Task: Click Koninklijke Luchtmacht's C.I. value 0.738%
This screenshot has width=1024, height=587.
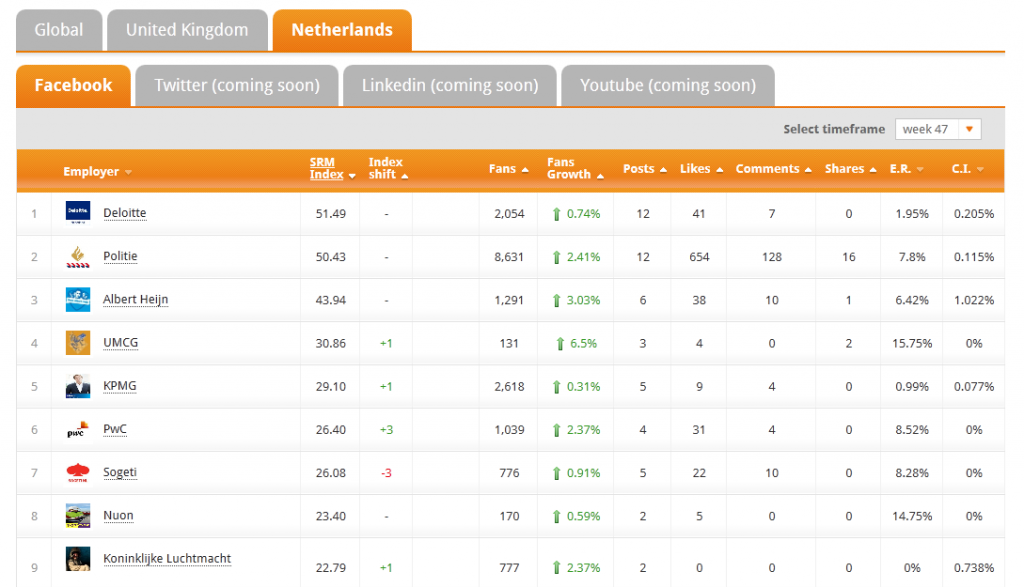Action: (x=974, y=568)
